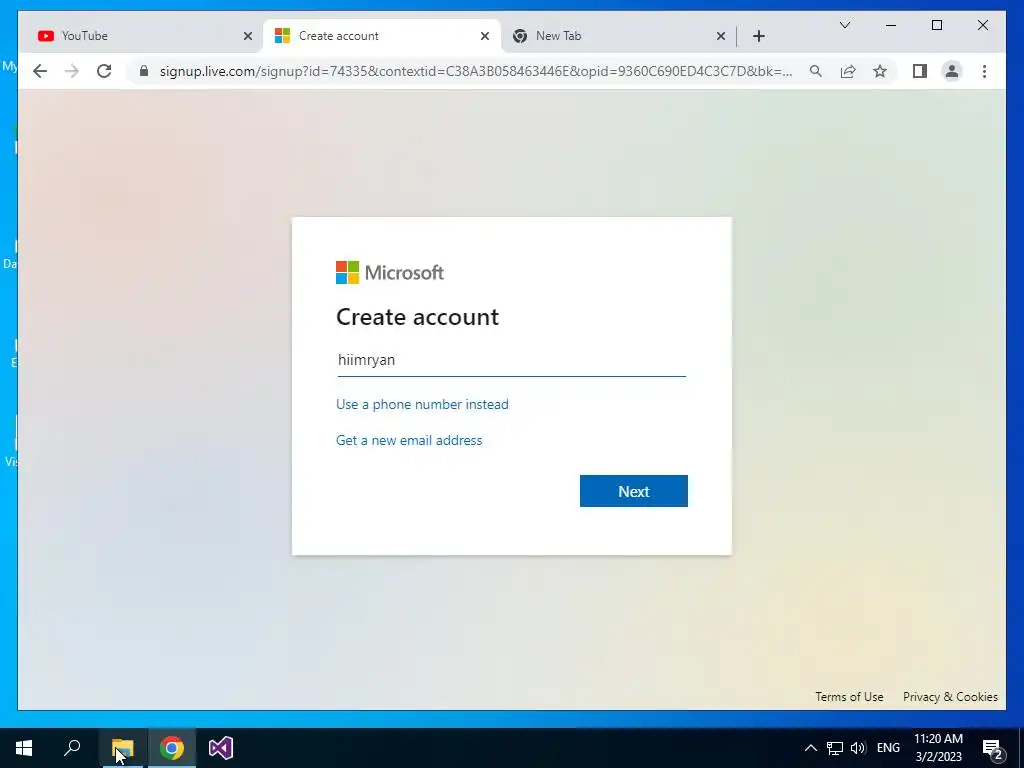Screen dimensions: 1024x768
Task: Click Get a new email address
Action: 409,440
